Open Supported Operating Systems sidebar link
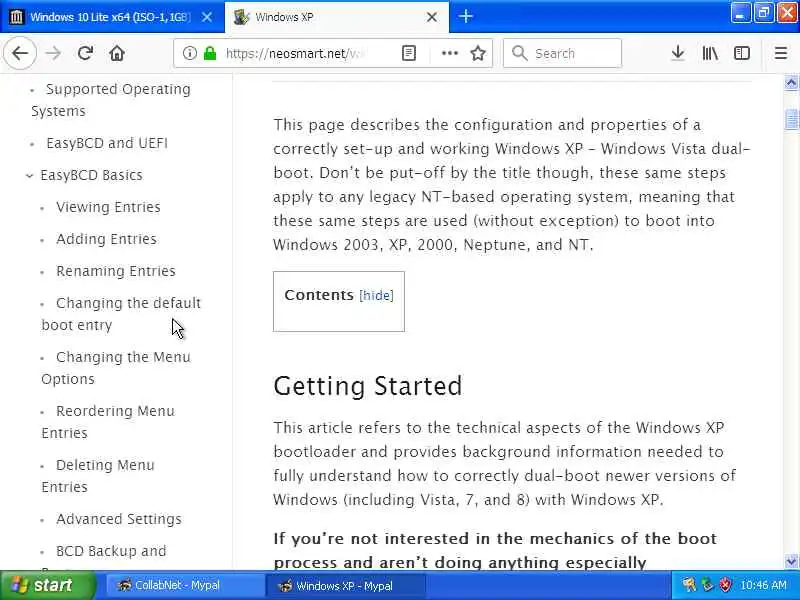This screenshot has width=800, height=600. coord(110,100)
